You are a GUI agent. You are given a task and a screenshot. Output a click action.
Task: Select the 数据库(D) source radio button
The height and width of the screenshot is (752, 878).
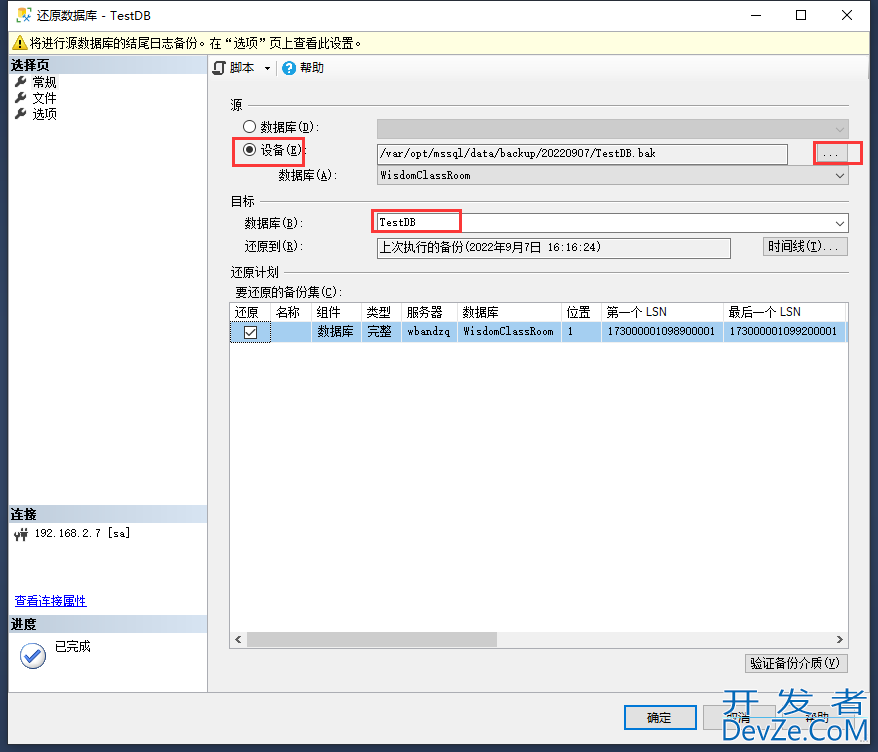249,127
